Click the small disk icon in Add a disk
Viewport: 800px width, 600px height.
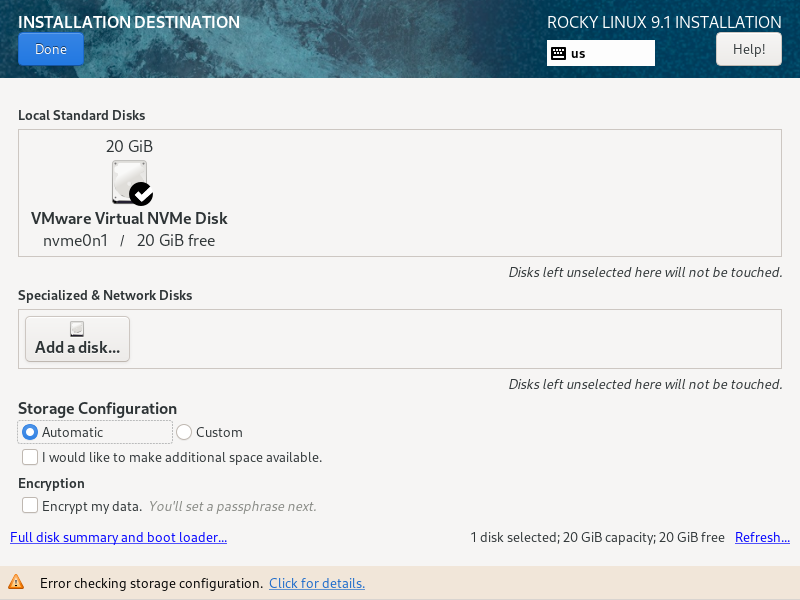(77, 329)
